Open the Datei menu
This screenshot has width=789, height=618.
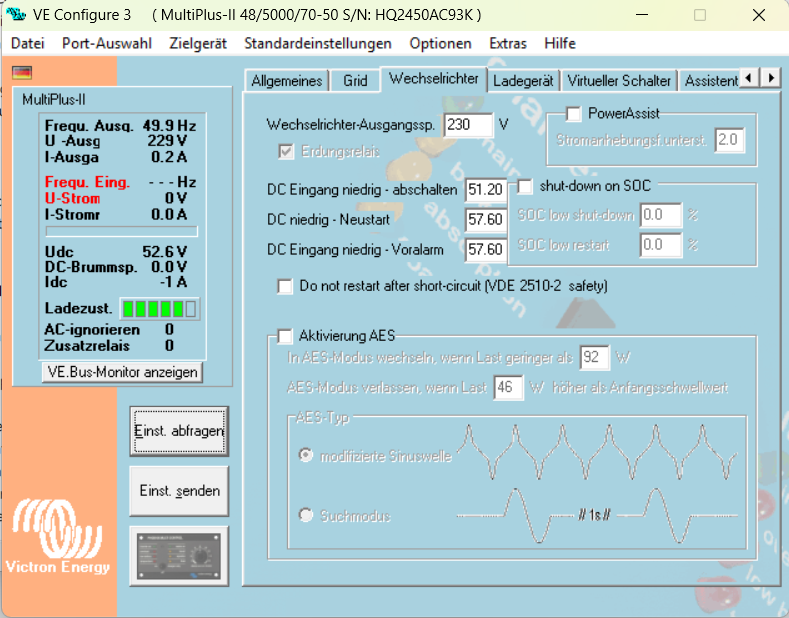(28, 43)
